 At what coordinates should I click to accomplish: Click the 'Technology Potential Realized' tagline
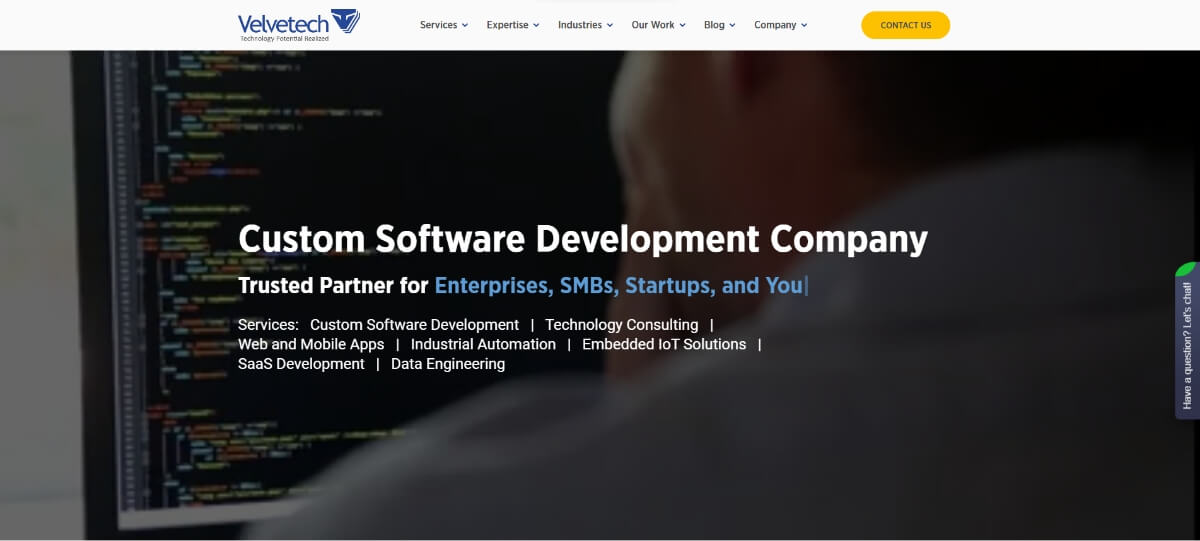tap(284, 38)
